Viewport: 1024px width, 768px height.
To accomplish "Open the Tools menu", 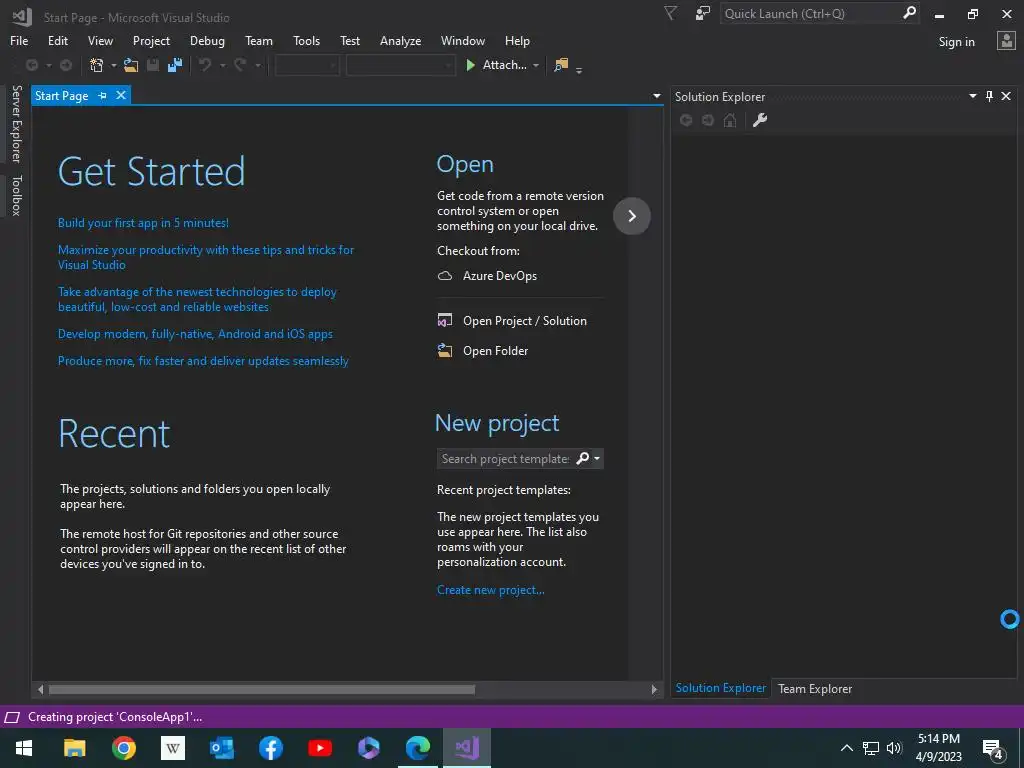I will pos(306,40).
